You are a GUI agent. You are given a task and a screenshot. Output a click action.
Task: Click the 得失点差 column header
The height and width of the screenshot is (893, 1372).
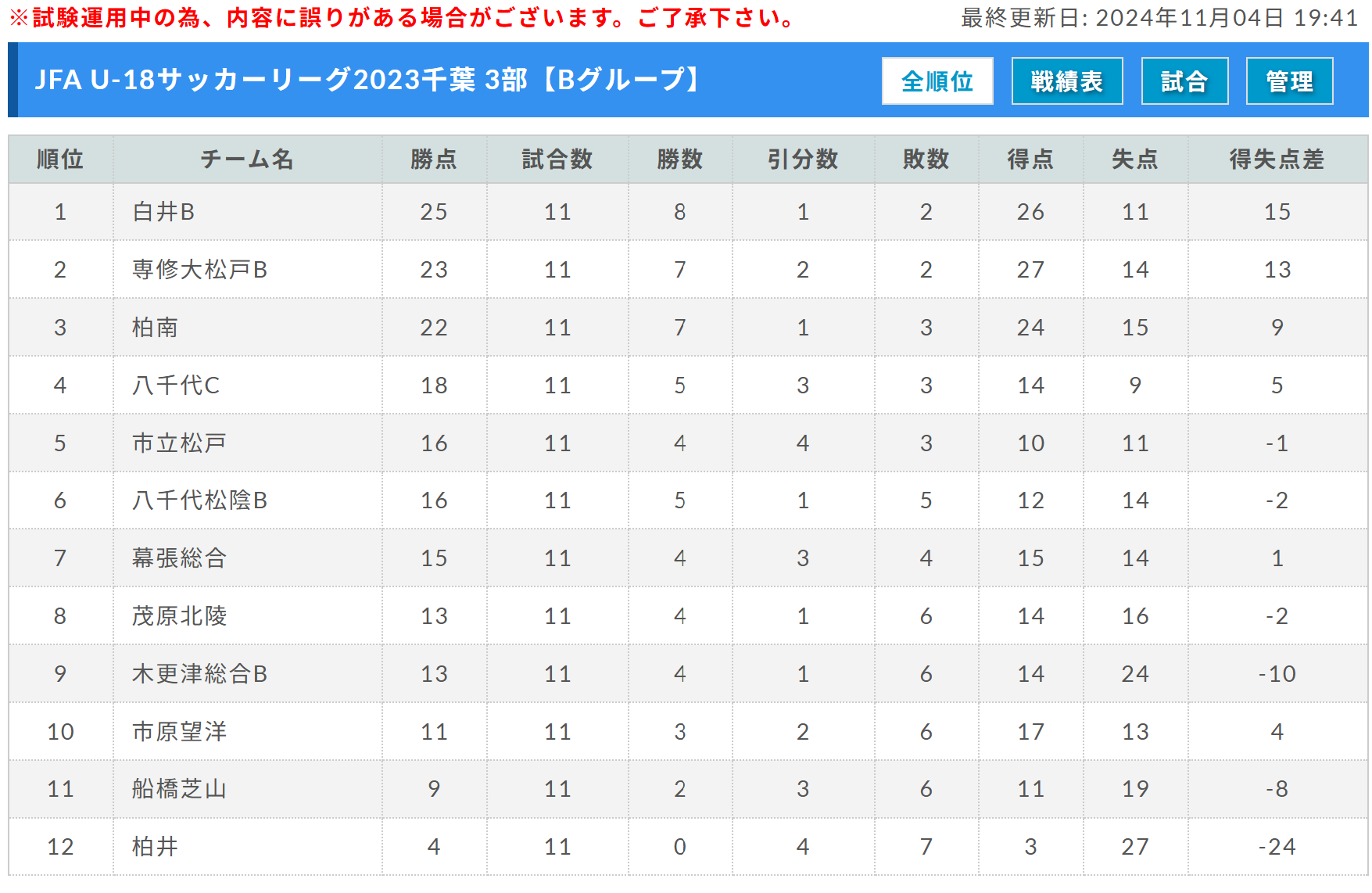click(x=1277, y=160)
